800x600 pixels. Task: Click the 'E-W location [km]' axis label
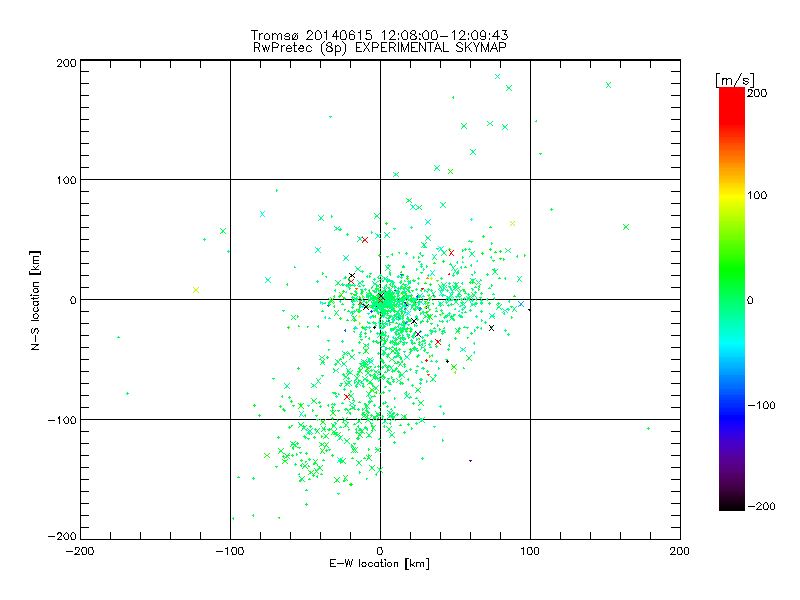pyautogui.click(x=379, y=564)
